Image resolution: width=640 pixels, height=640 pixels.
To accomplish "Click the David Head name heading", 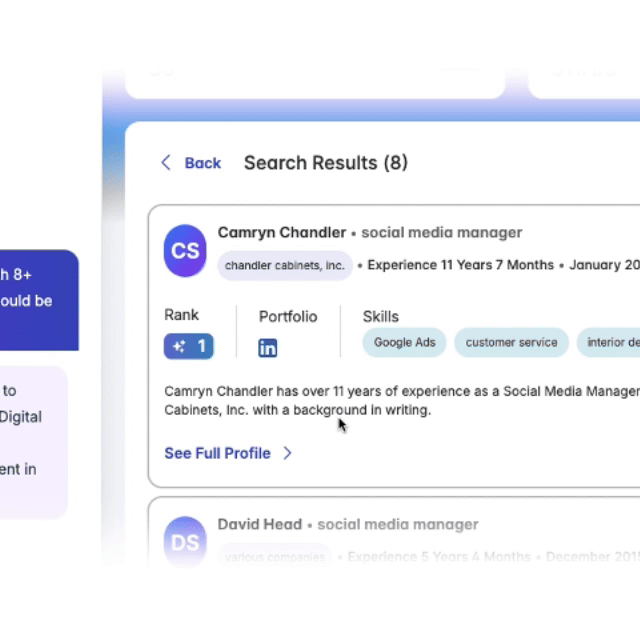I will (260, 524).
